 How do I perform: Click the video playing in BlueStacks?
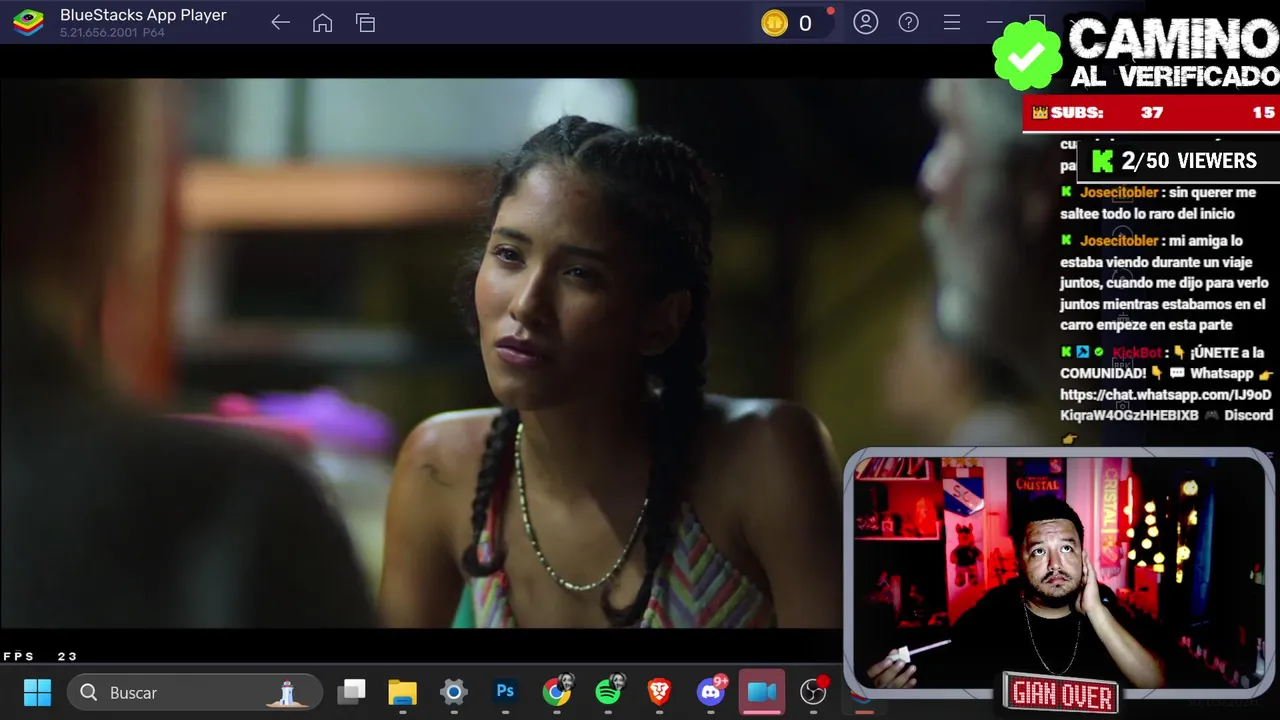tap(420, 353)
